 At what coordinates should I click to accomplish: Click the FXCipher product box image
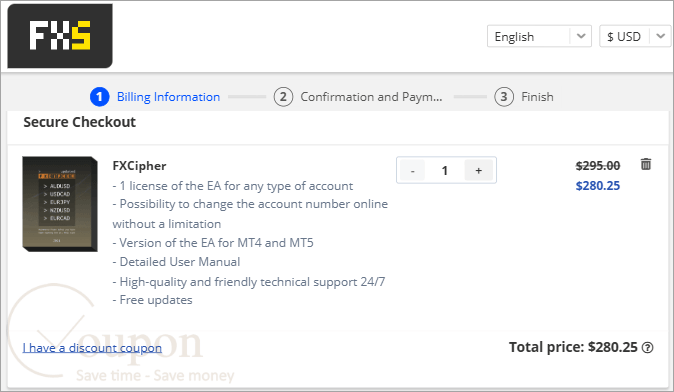coord(60,204)
